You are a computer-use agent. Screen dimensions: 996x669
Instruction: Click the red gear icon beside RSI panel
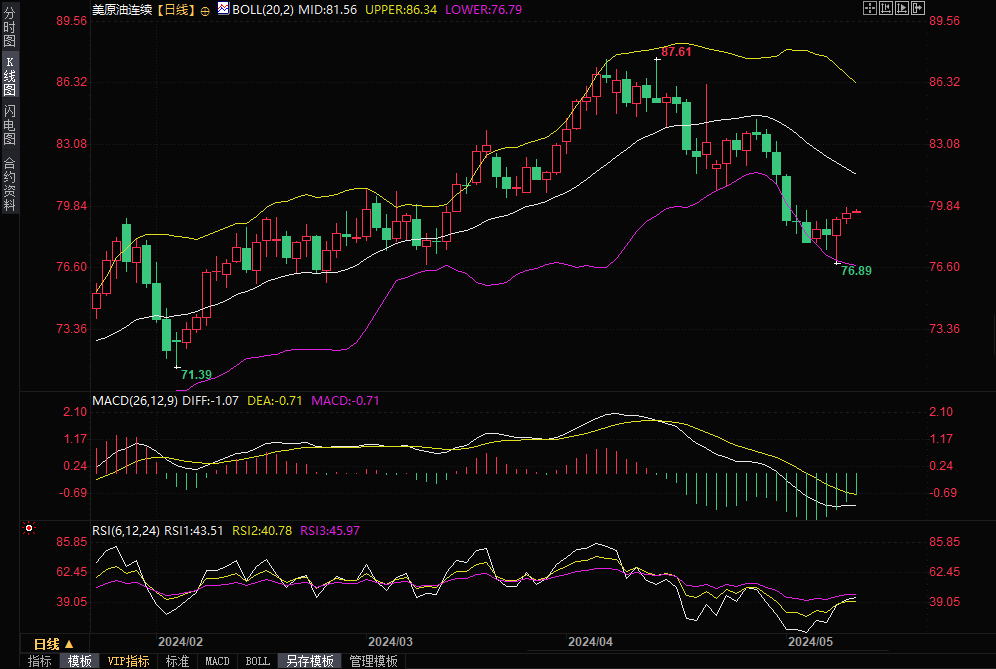click(29, 528)
